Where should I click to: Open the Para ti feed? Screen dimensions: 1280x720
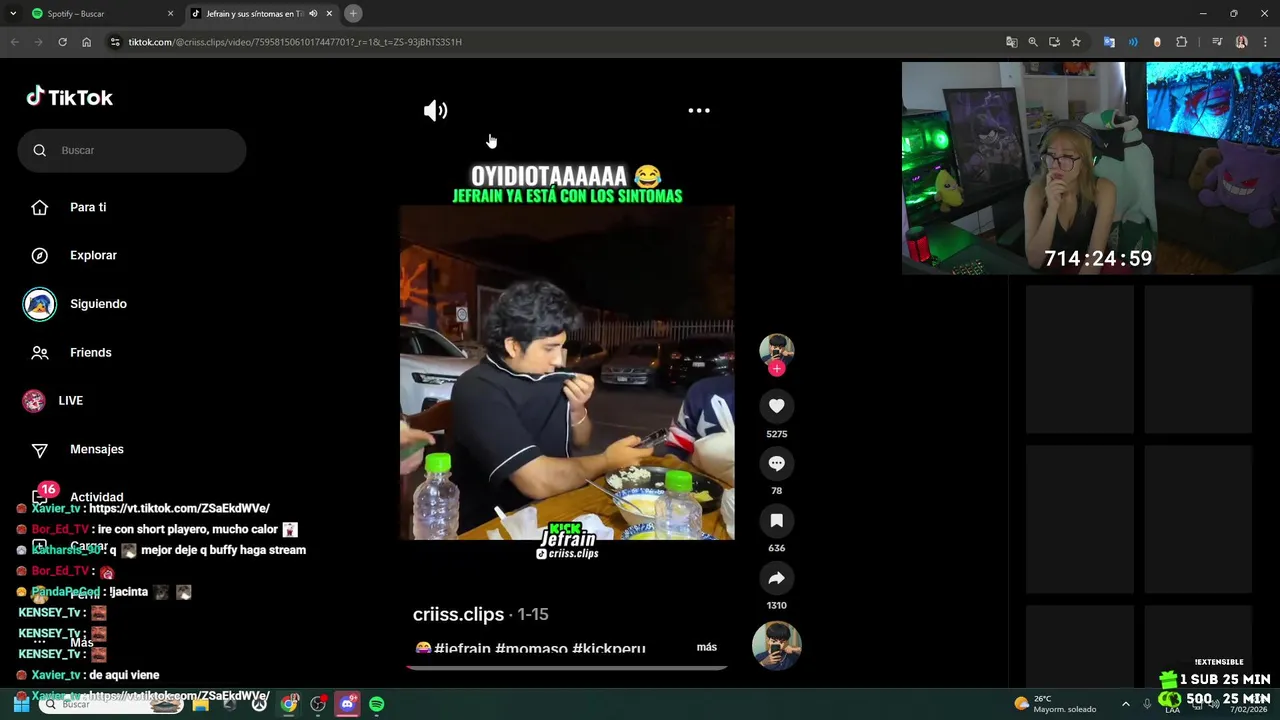(x=88, y=207)
